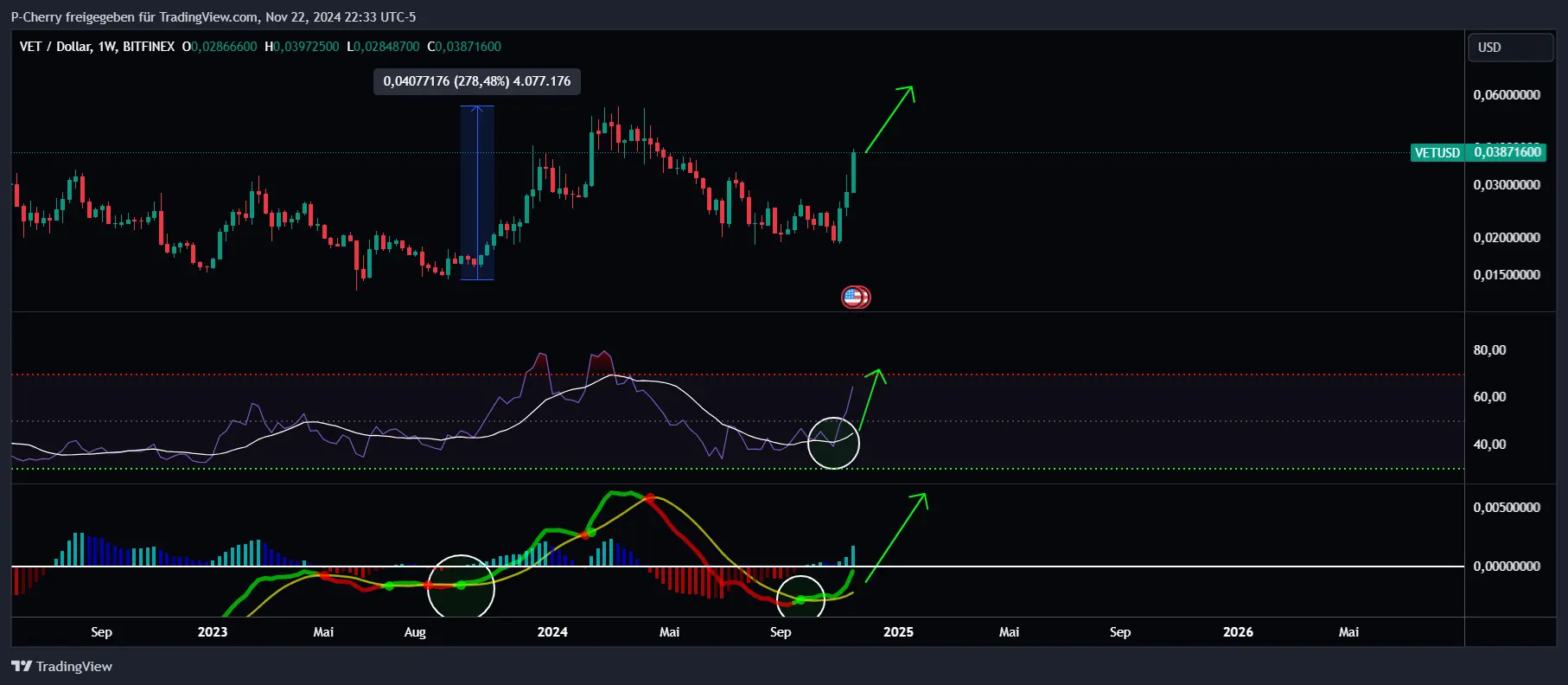
Task: Open the USD currency selector
Action: click(1510, 48)
